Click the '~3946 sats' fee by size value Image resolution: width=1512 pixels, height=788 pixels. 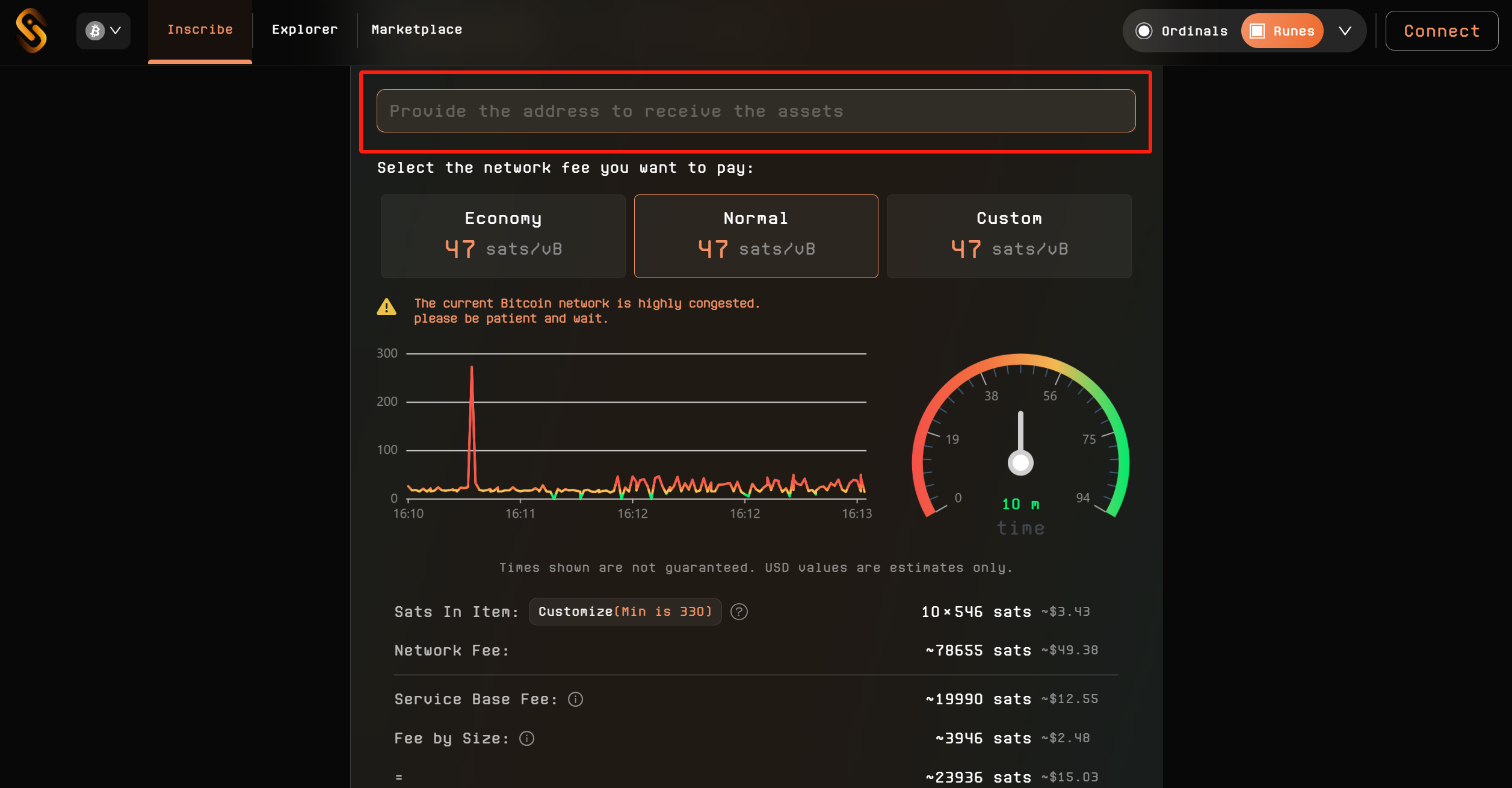983,739
